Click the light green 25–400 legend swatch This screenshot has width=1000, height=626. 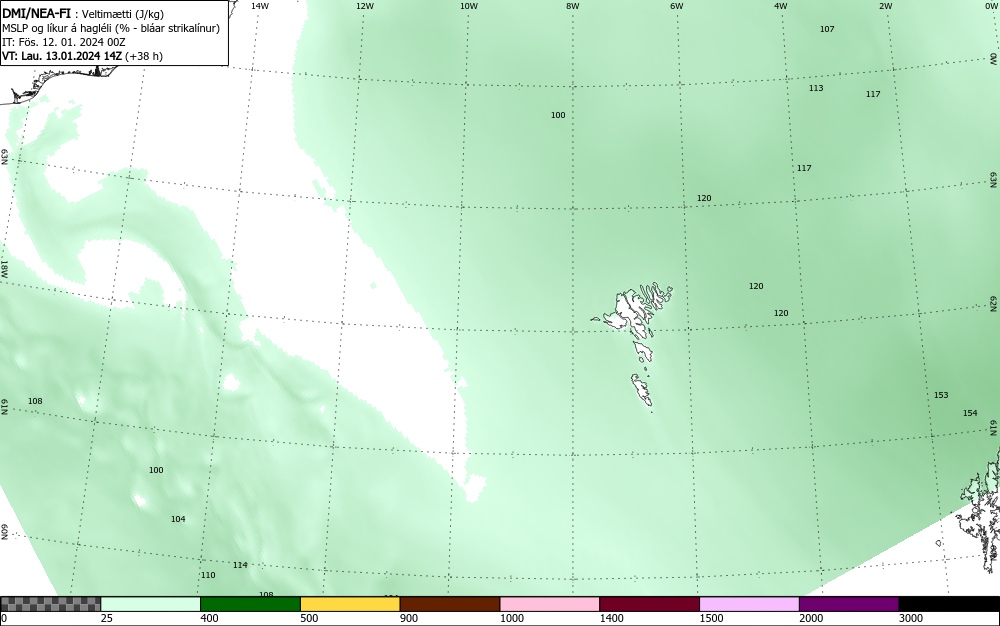pyautogui.click(x=151, y=604)
